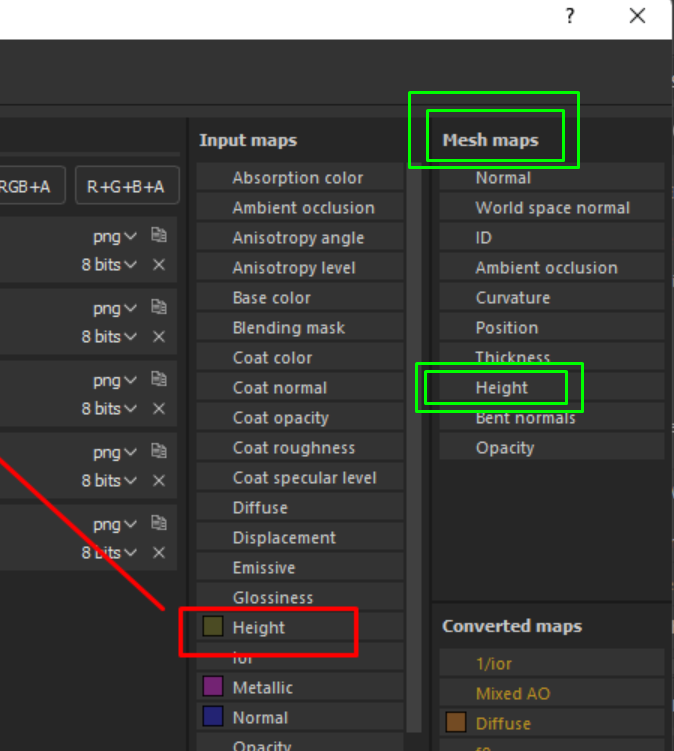Click the RGB+A button
674x751 pixels.
30,185
